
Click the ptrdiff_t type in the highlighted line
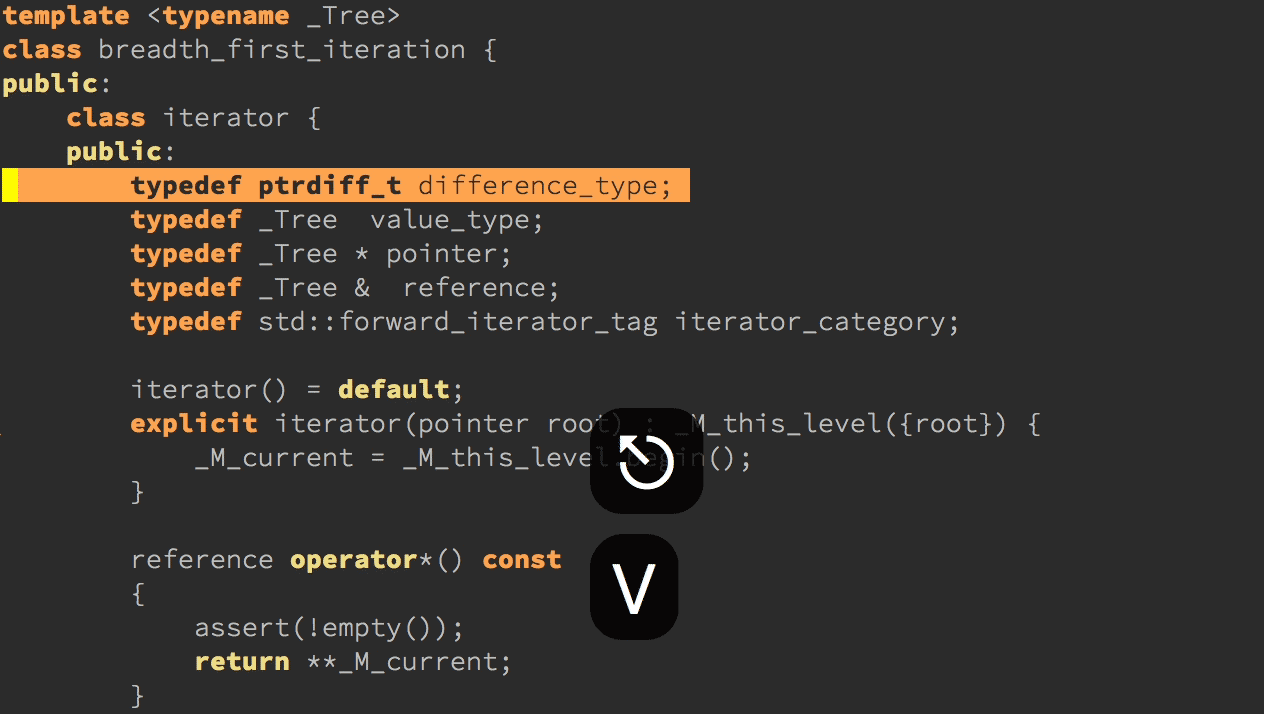(x=329, y=186)
